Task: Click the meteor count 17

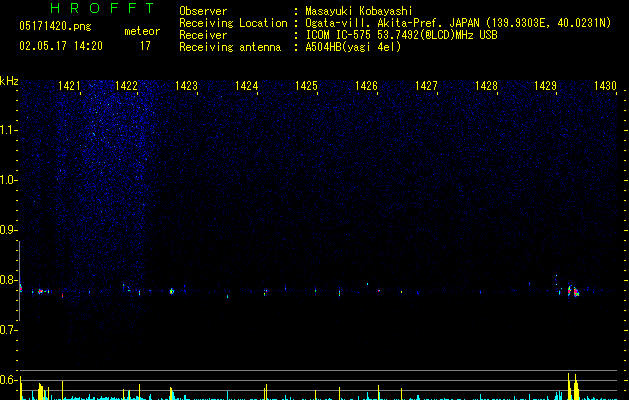Action: pos(145,46)
